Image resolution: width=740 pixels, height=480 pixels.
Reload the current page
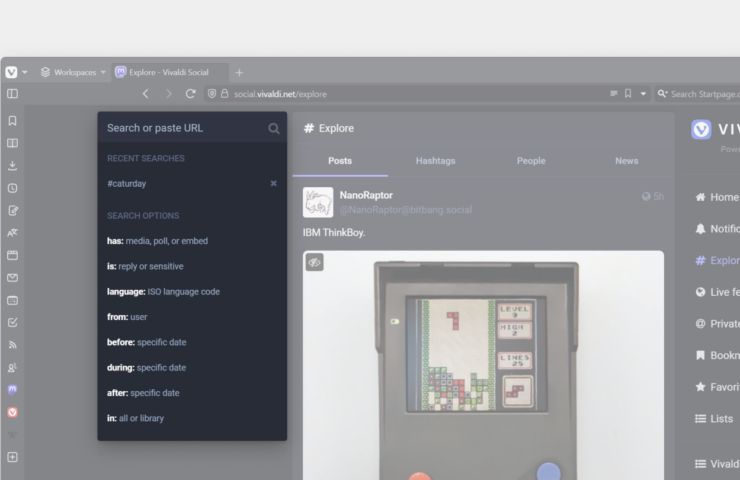point(191,94)
